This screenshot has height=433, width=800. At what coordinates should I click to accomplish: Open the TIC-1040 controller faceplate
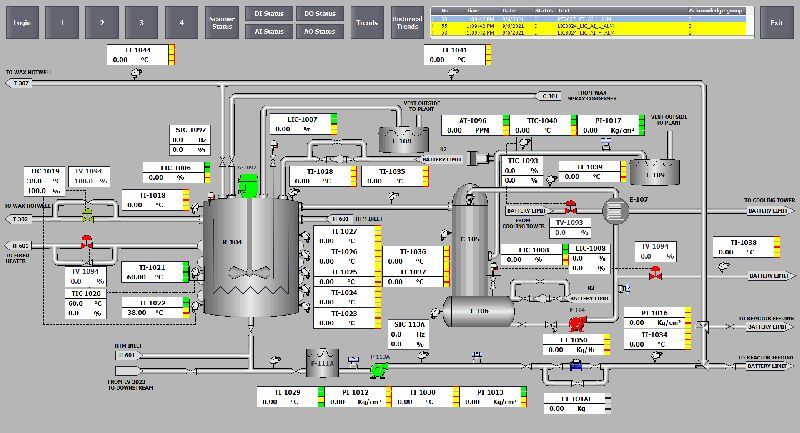pyautogui.click(x=541, y=124)
